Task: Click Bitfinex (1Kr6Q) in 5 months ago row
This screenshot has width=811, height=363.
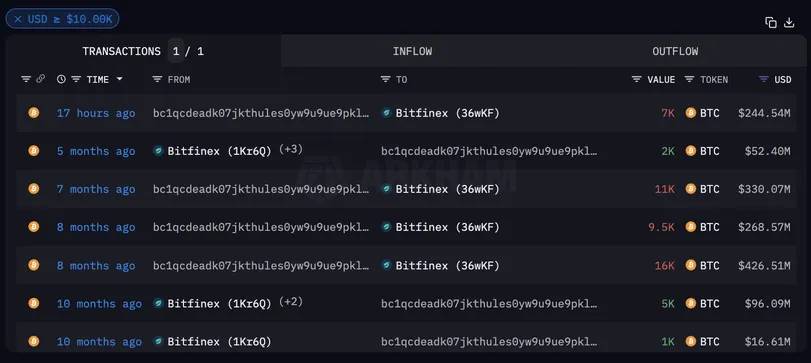Action: click(x=219, y=152)
